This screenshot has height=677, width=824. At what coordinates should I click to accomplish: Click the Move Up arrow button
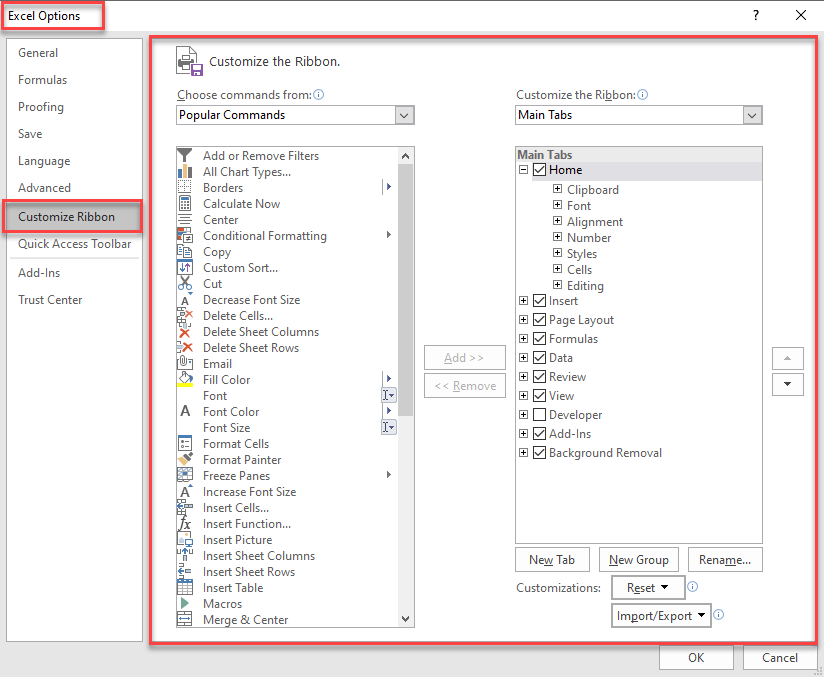788,358
